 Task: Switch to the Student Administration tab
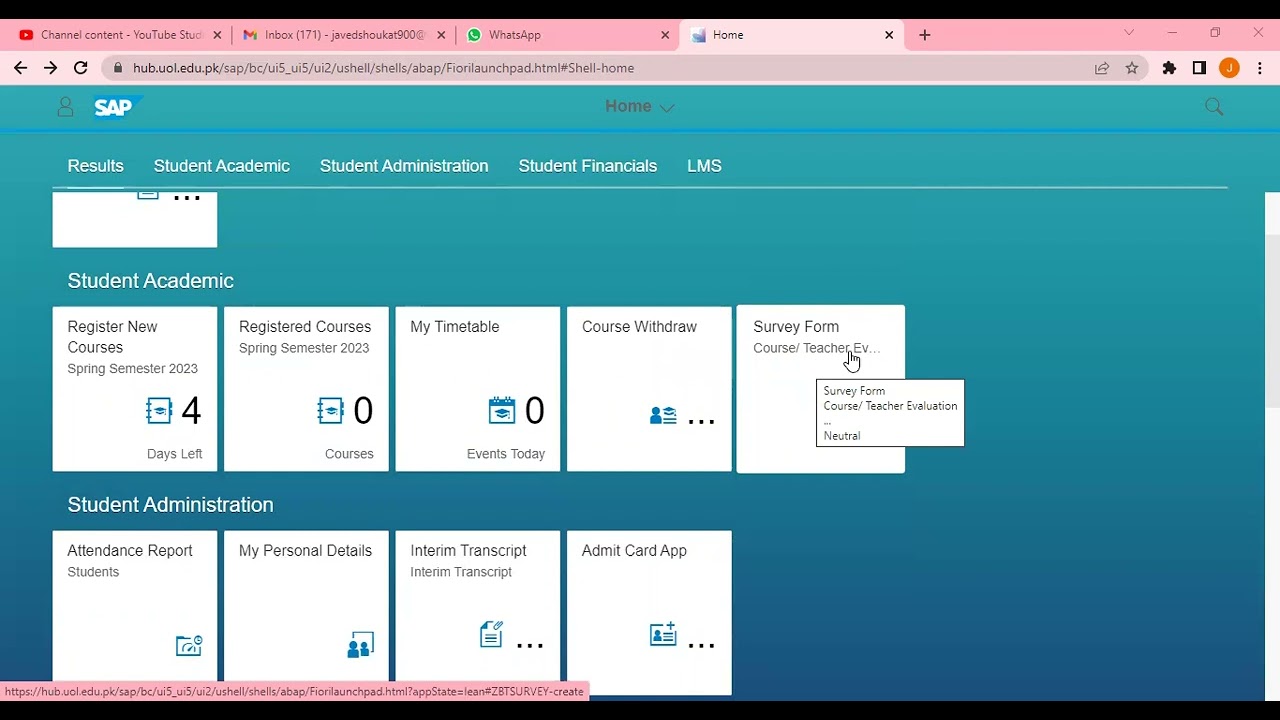coord(404,166)
